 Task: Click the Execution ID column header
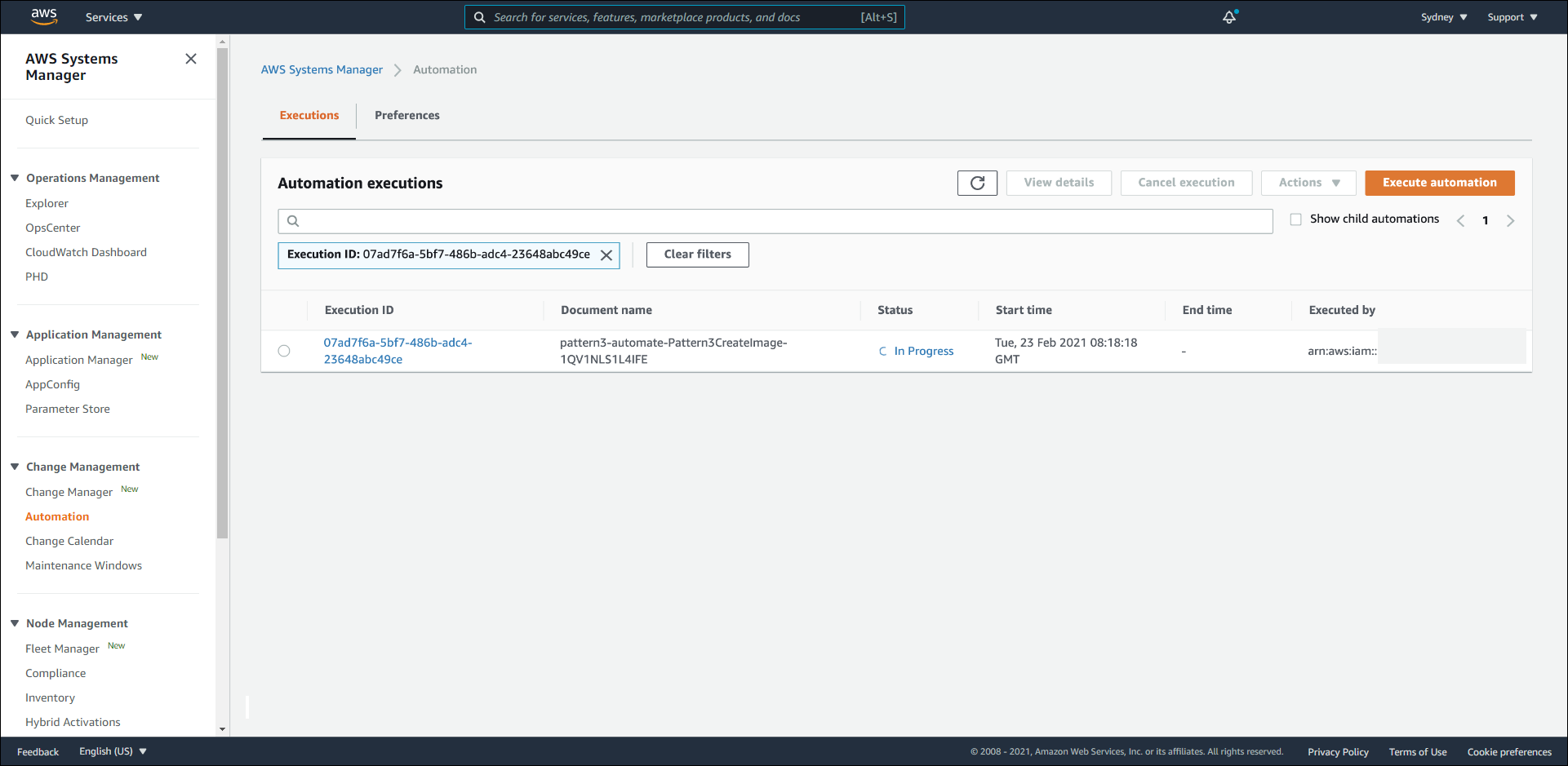(x=359, y=310)
